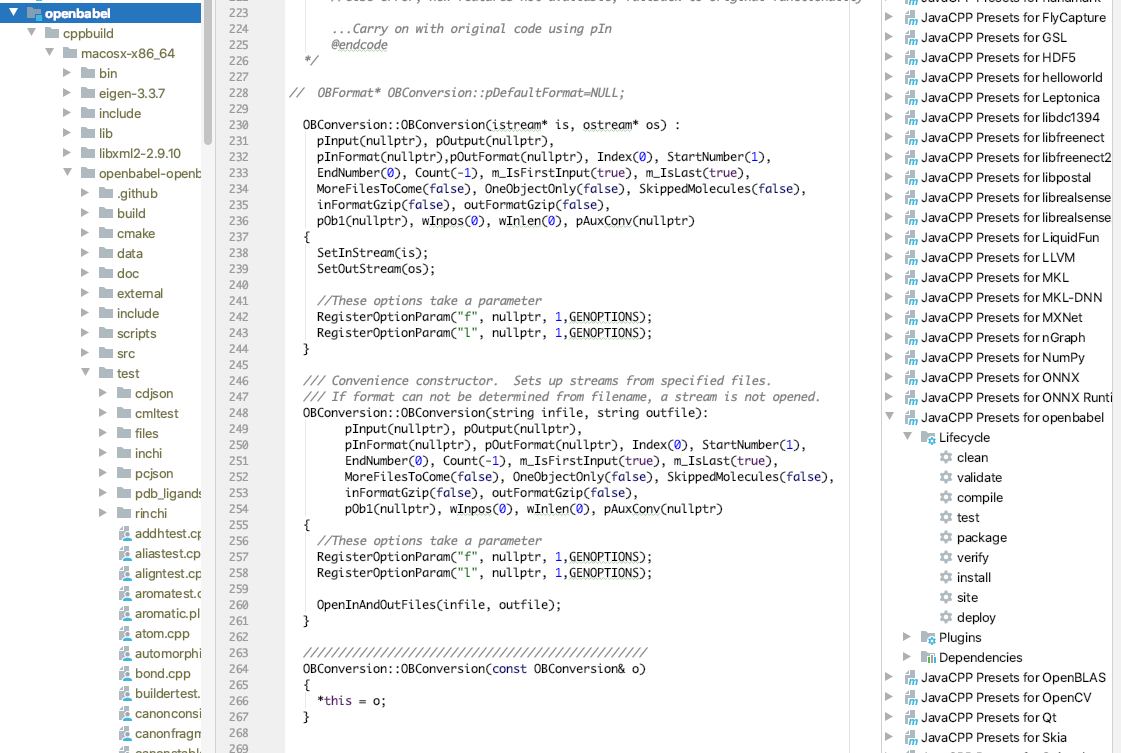
Task: Expand the Dependencies node
Action: coord(907,657)
